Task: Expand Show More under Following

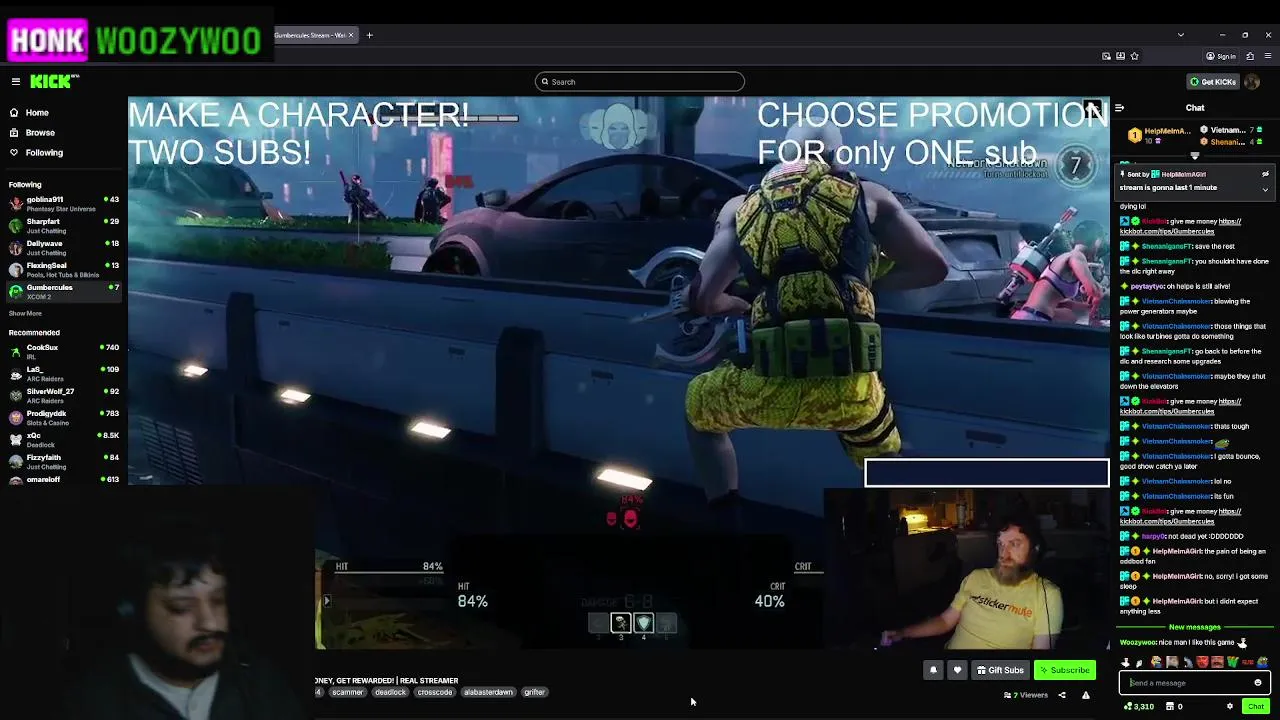Action: click(x=25, y=314)
